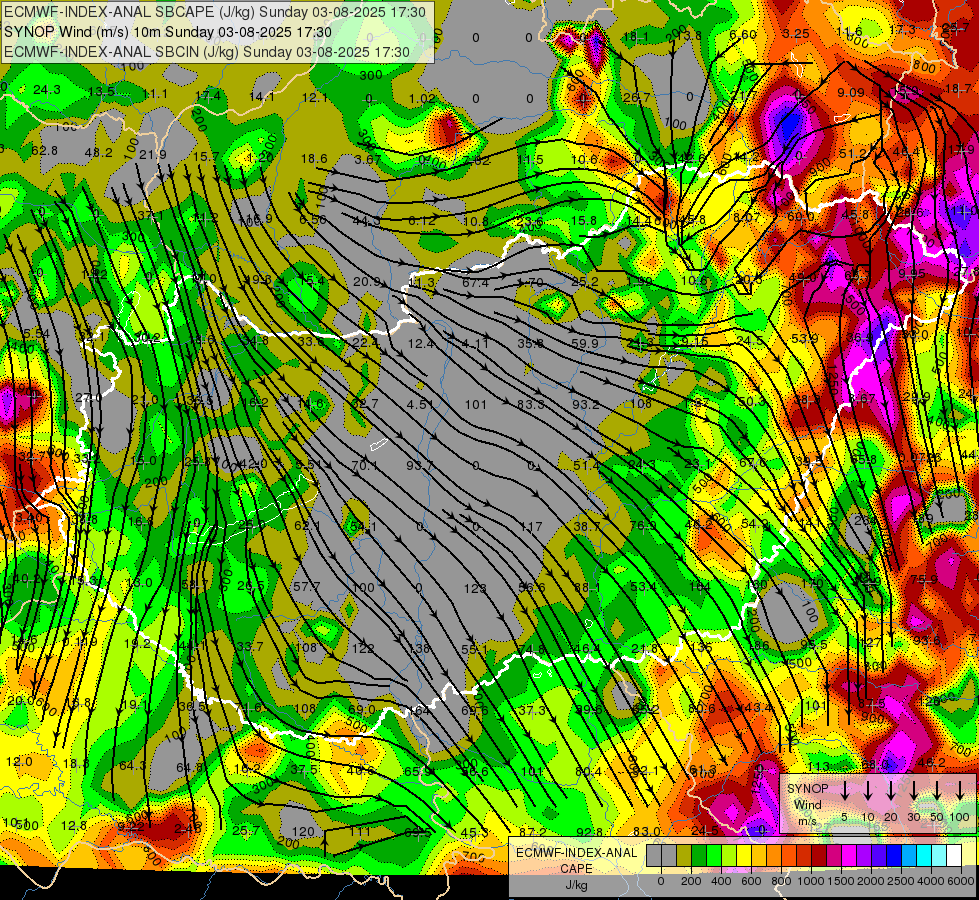The height and width of the screenshot is (900, 979).
Task: Click the 59.9 value on the map
Action: click(585, 343)
